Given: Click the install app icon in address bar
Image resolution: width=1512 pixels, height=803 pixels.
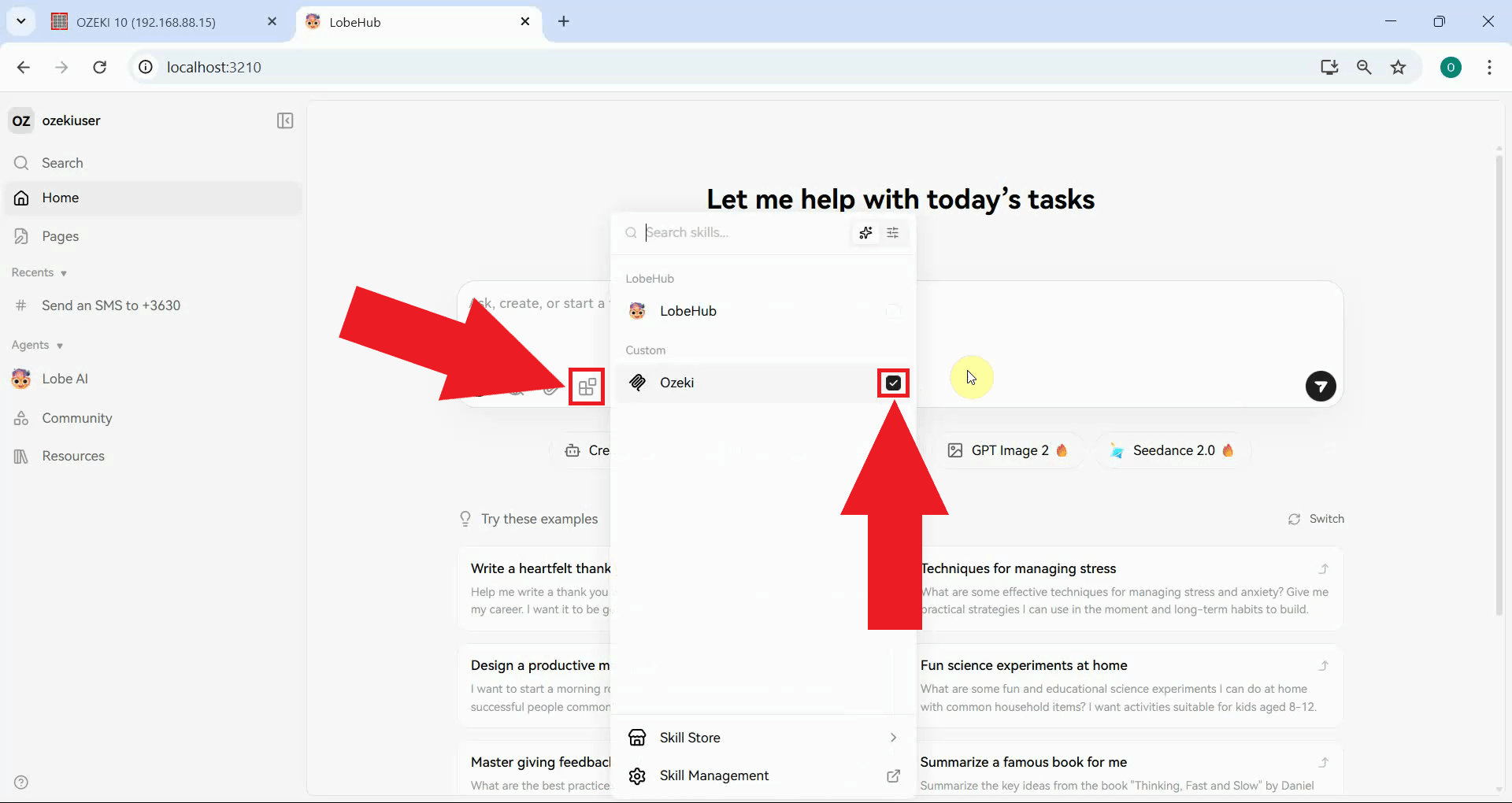Looking at the screenshot, I should pos(1329,67).
